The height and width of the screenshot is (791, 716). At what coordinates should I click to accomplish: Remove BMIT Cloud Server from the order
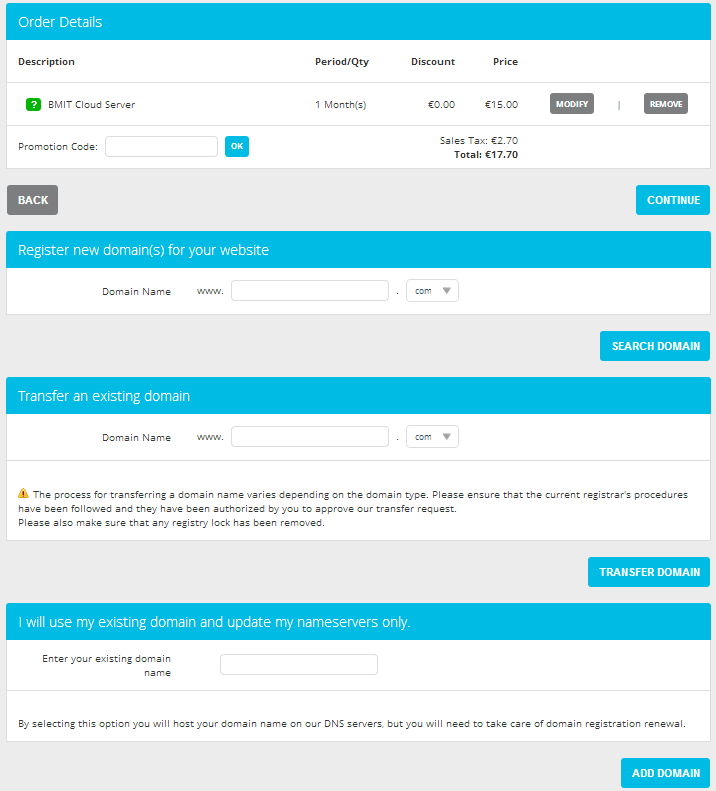(x=666, y=104)
